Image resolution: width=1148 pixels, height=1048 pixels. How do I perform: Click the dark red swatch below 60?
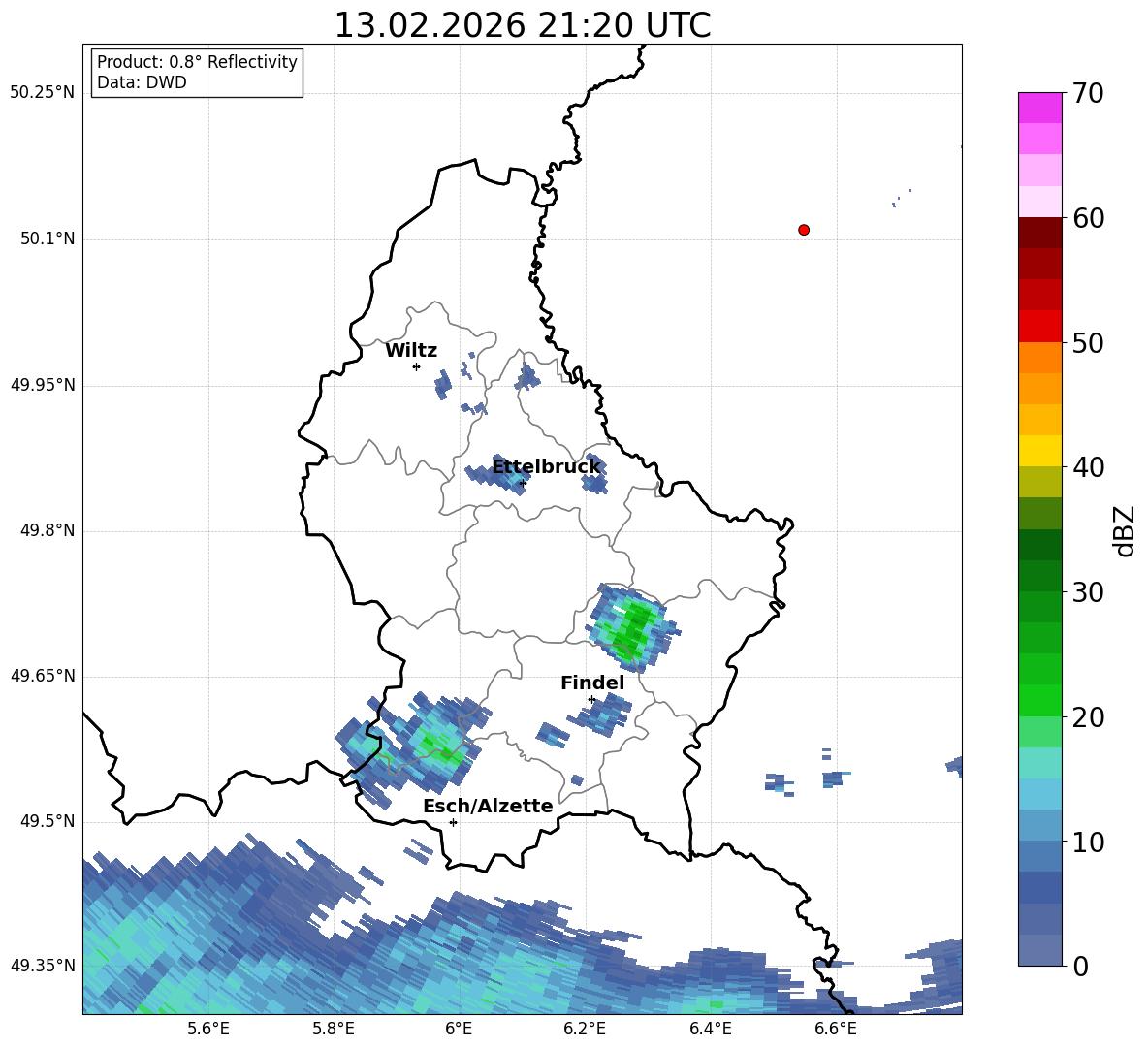(x=1039, y=232)
